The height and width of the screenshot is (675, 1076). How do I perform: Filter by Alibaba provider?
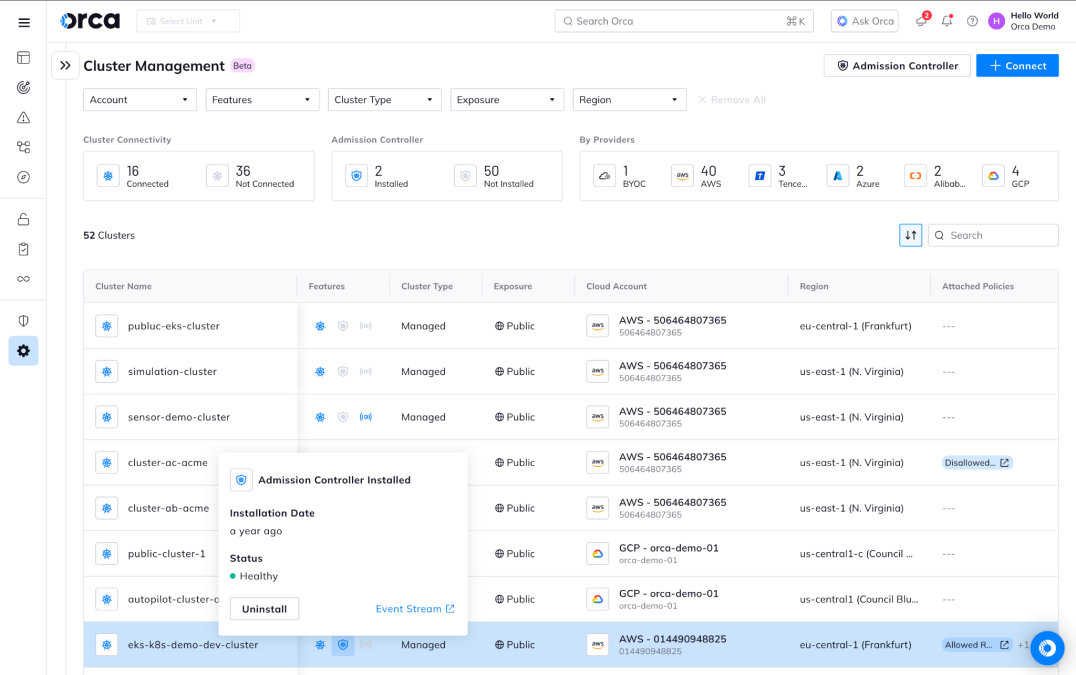pyautogui.click(x=935, y=176)
